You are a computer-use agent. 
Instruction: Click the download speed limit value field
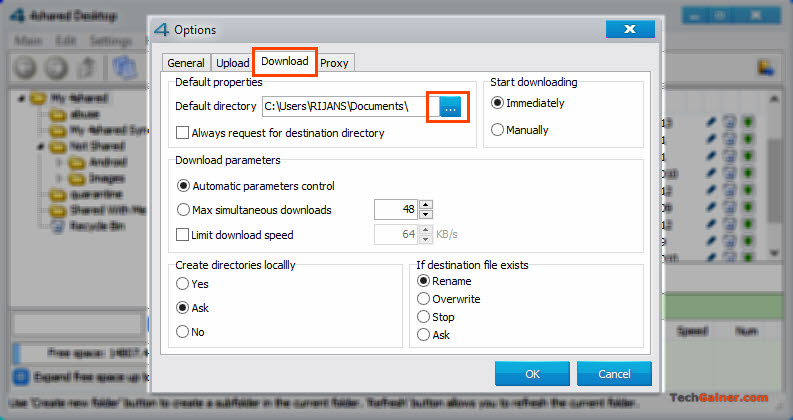396,234
